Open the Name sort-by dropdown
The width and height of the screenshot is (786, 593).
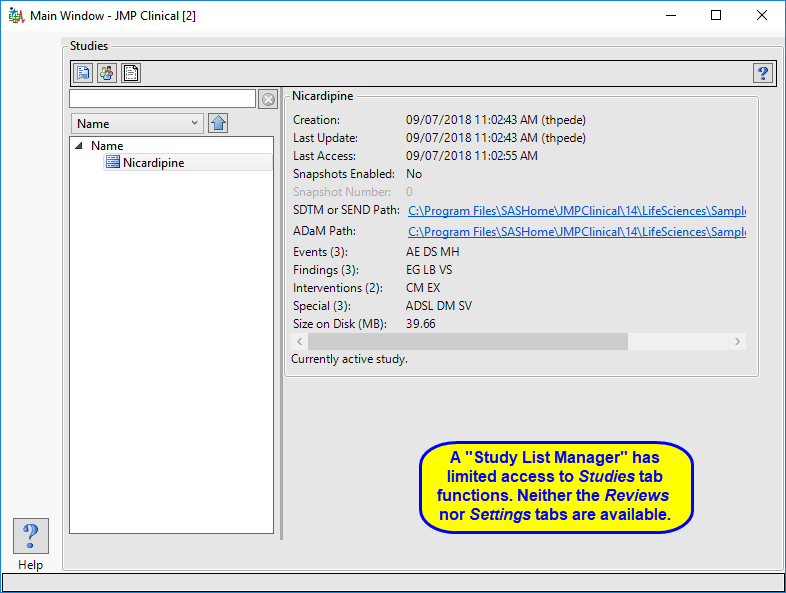[x=137, y=123]
